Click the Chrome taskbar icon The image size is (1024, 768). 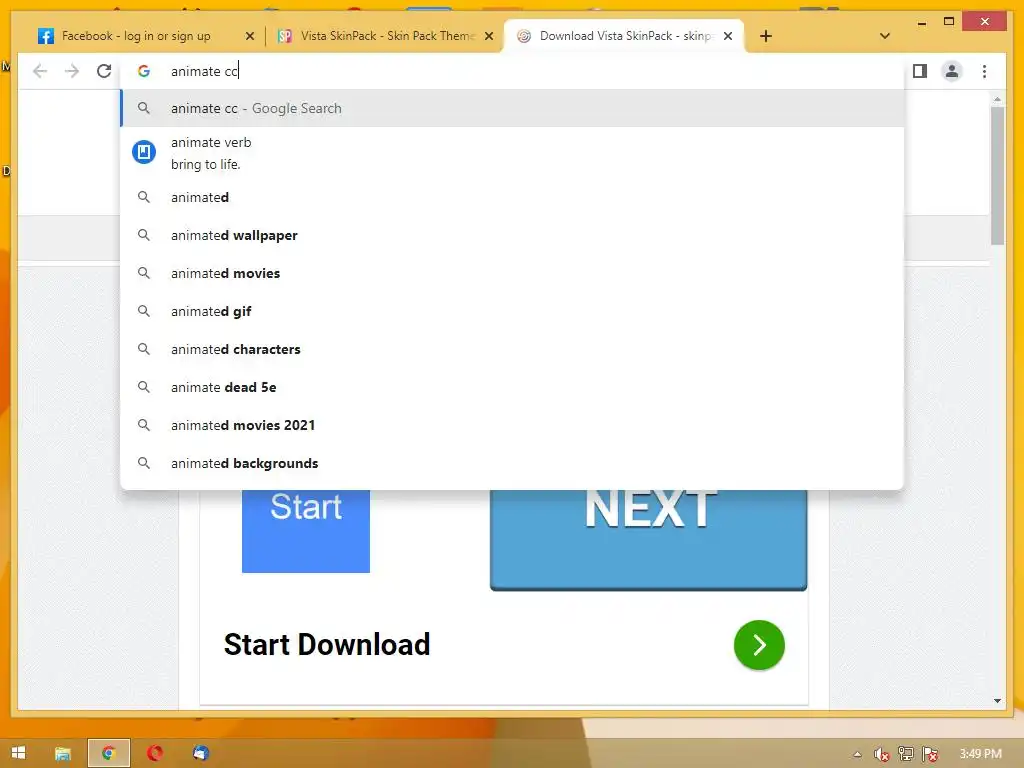(x=109, y=753)
